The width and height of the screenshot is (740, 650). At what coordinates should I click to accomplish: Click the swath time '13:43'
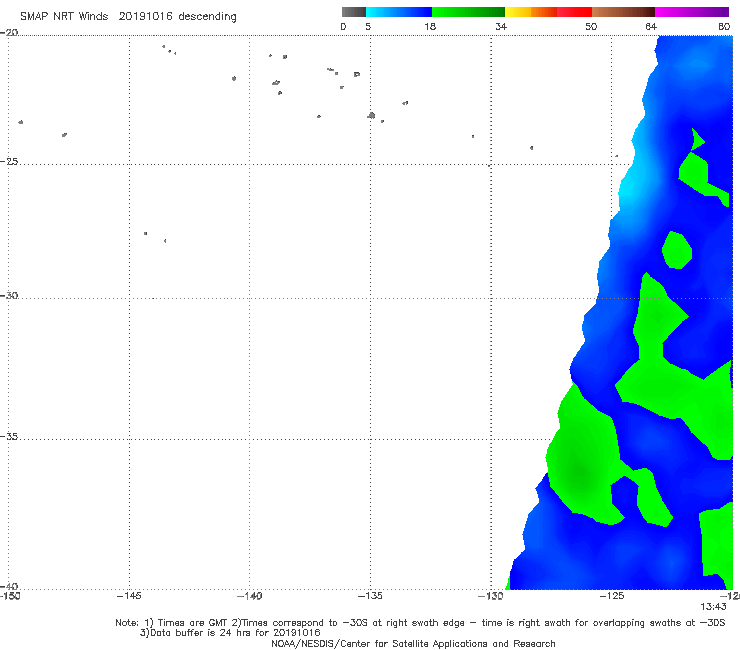(713, 607)
